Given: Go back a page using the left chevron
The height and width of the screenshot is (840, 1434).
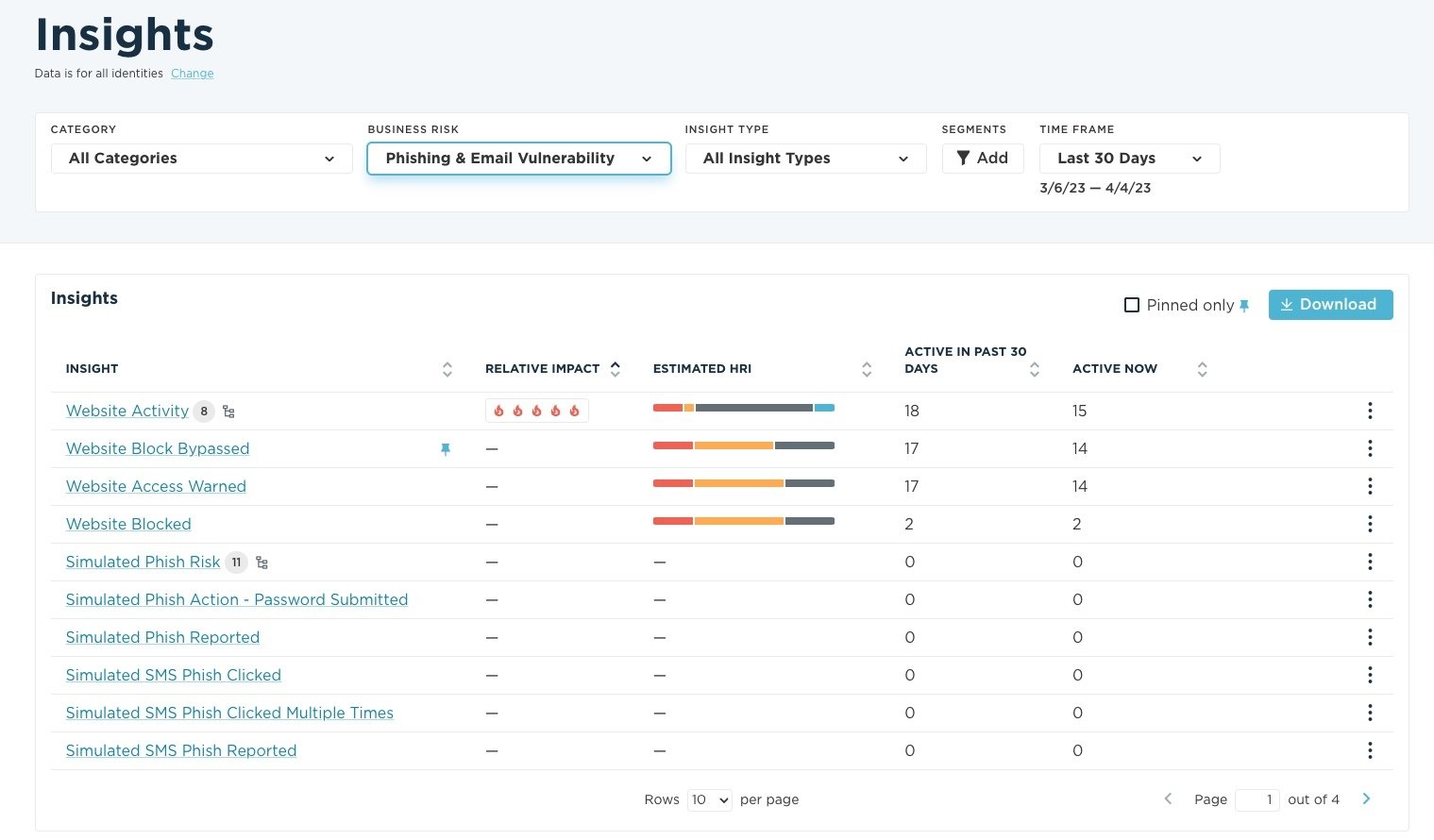Looking at the screenshot, I should pos(1168,798).
